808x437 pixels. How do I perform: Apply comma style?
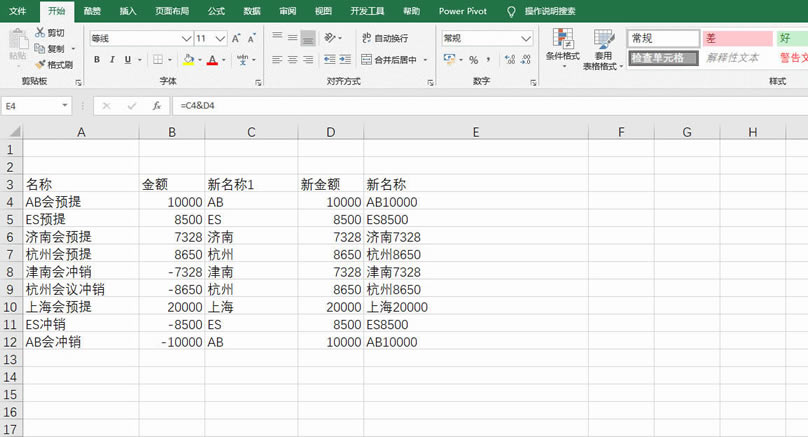tap(488, 60)
